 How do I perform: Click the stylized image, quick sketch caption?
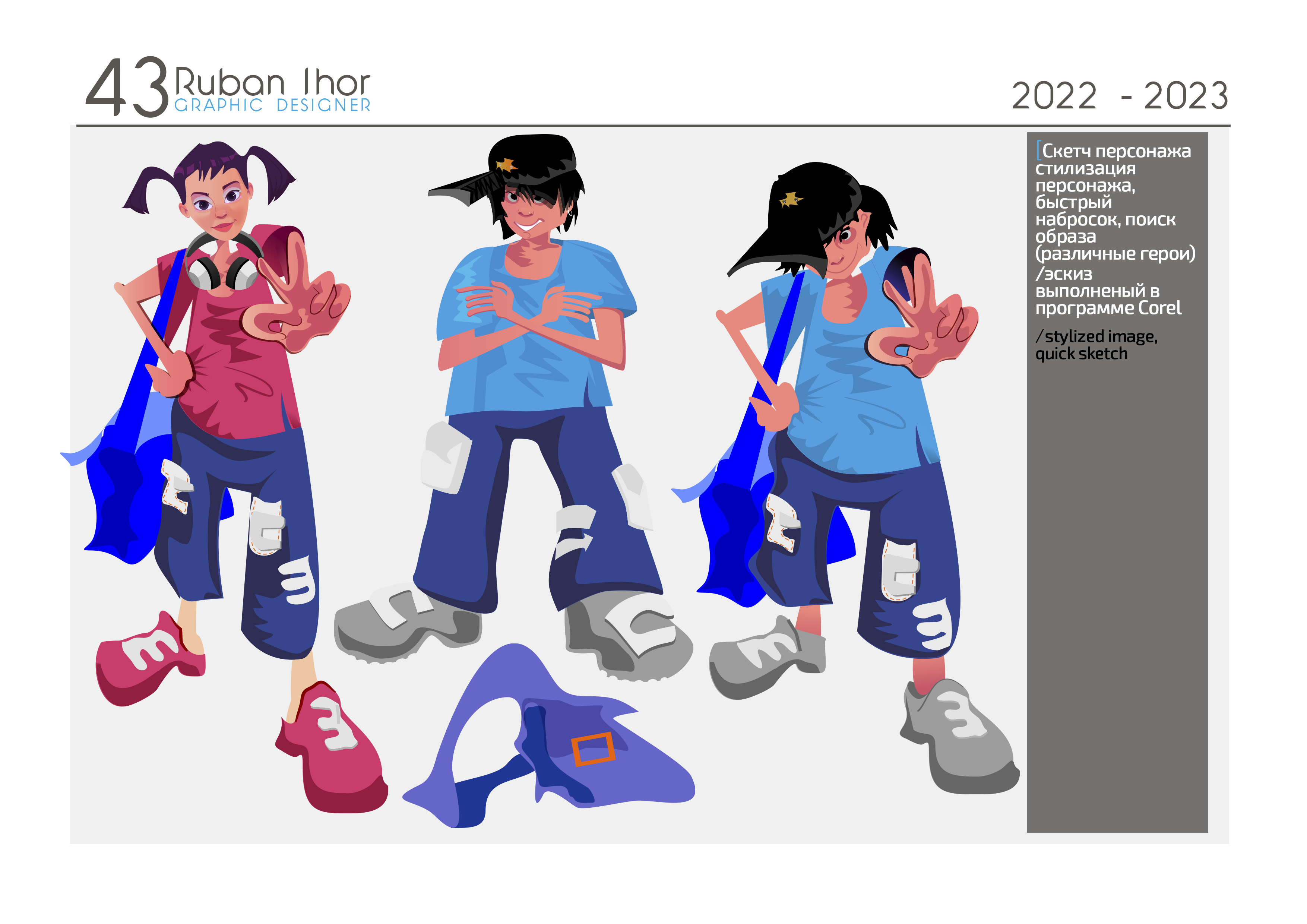[x=1096, y=345]
